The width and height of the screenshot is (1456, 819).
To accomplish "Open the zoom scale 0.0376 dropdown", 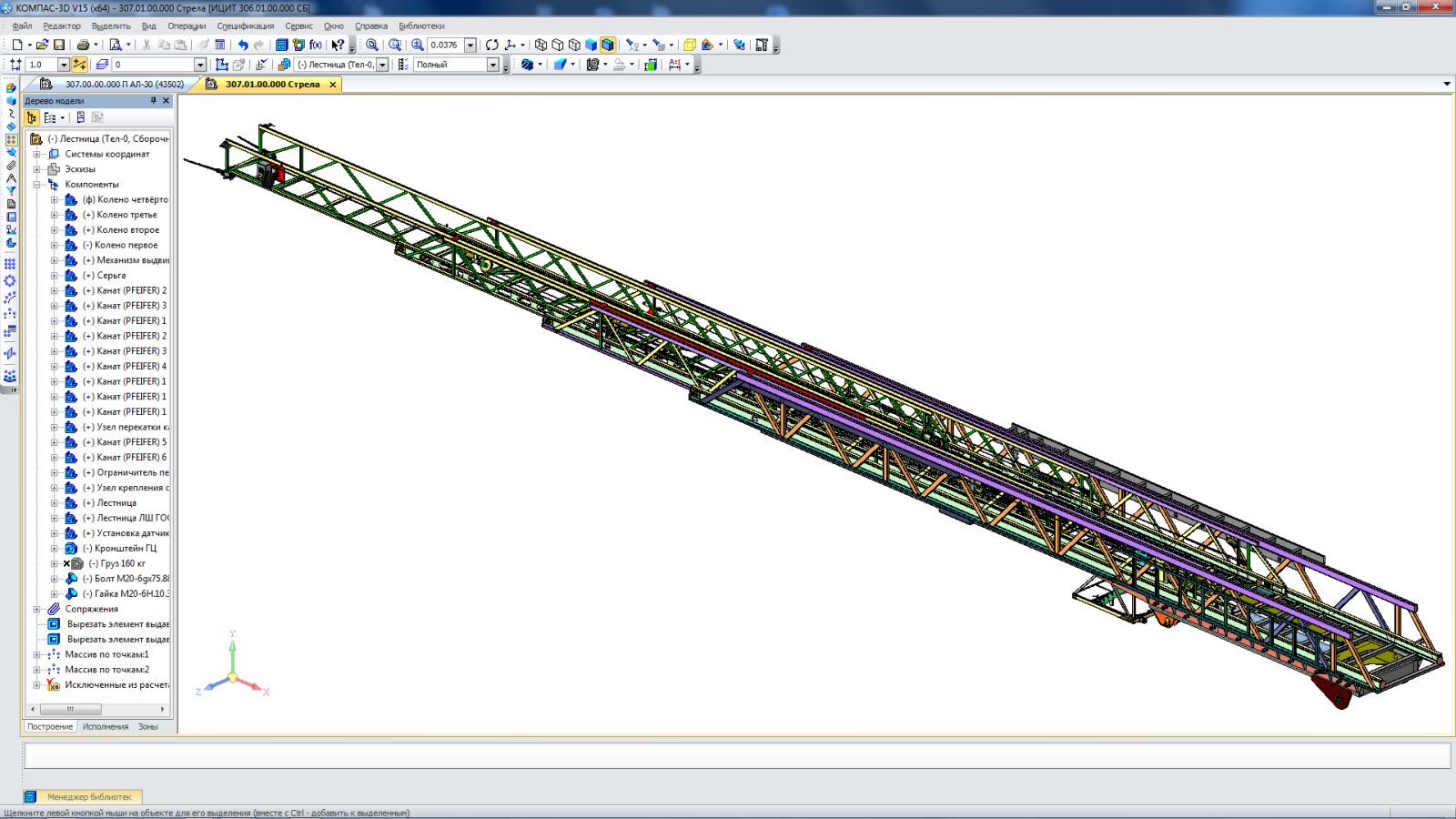I will pos(470,45).
